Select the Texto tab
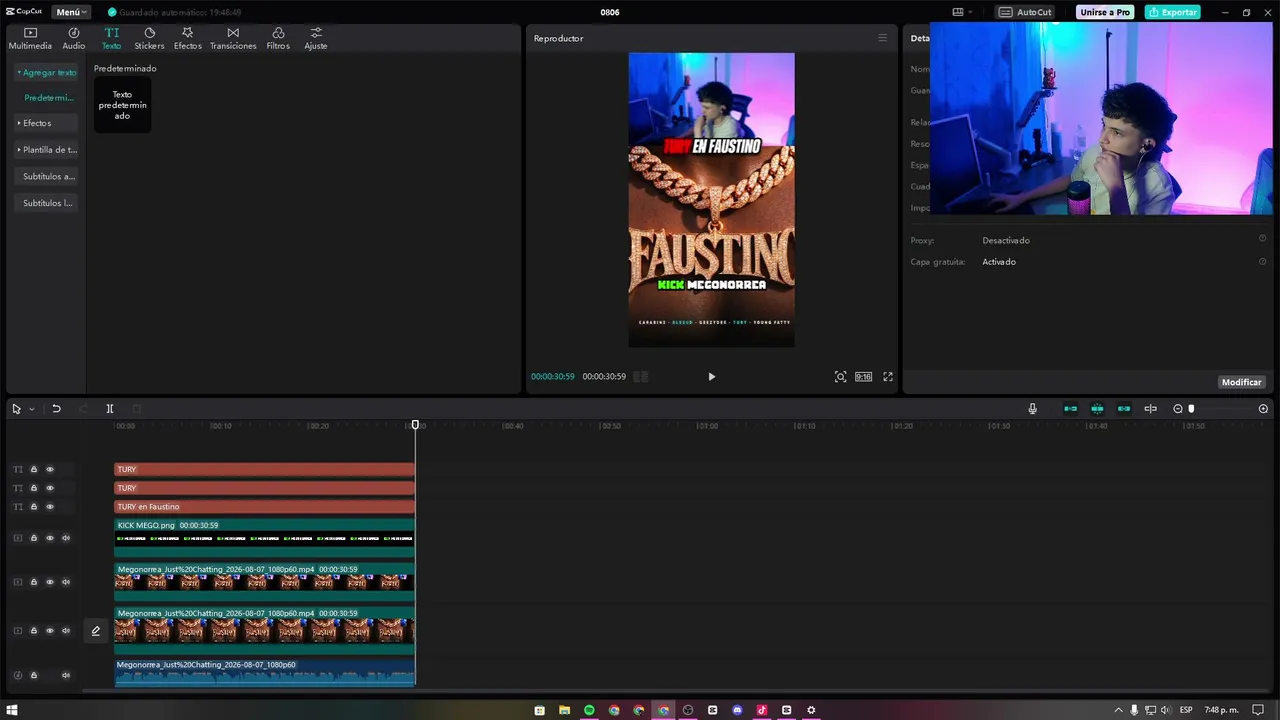 111,38
